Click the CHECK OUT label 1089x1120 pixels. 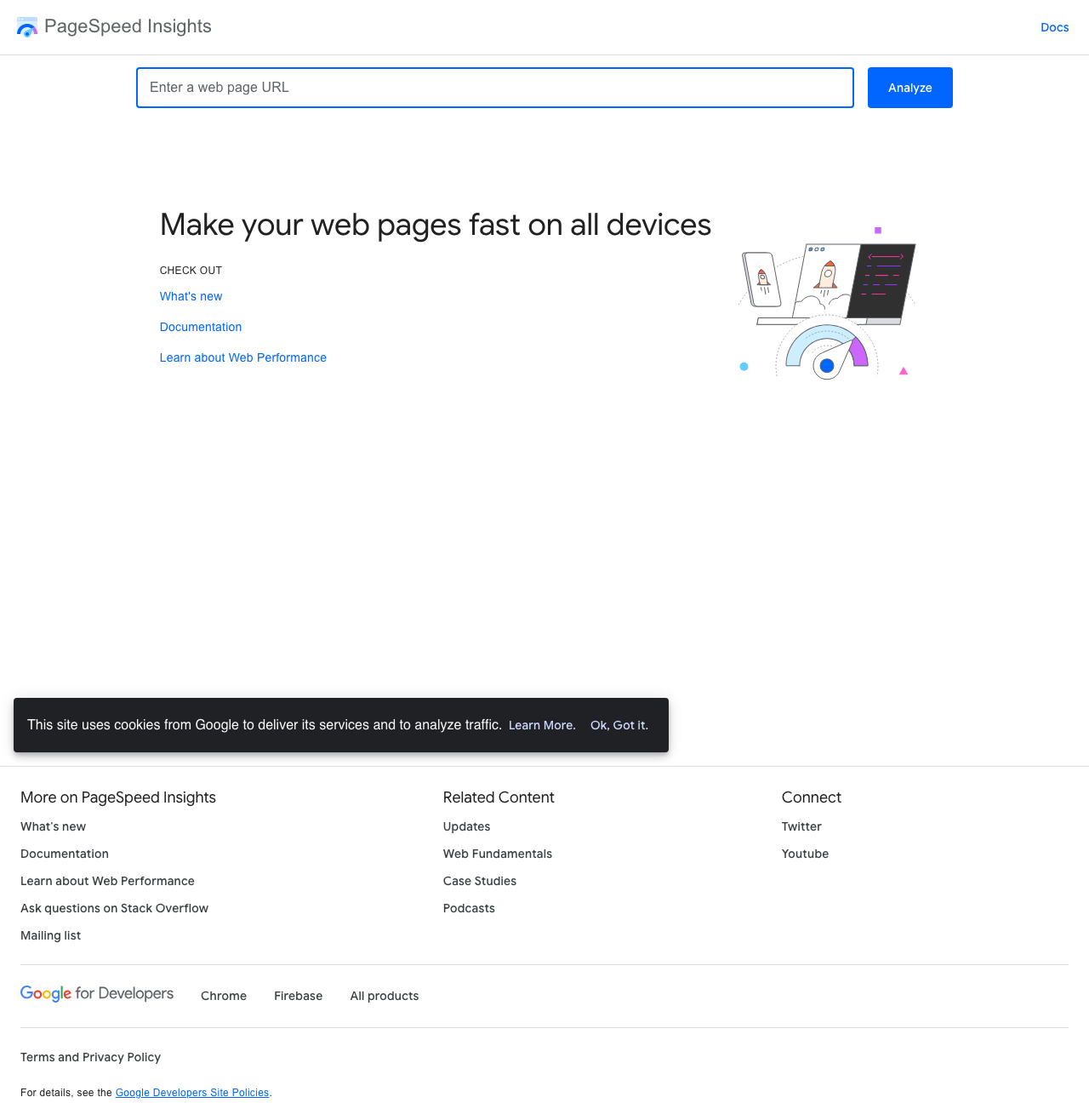click(191, 271)
